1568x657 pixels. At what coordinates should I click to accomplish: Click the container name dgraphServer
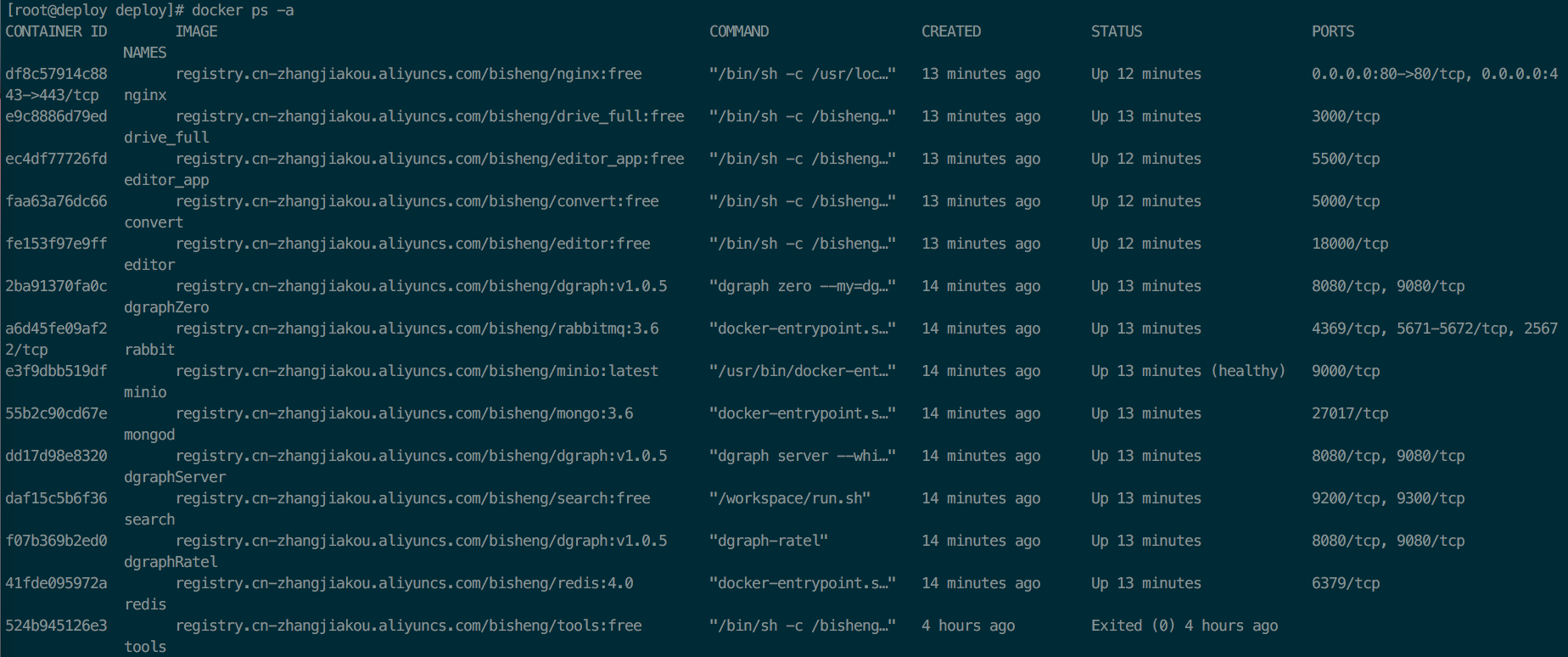pyautogui.click(x=175, y=477)
